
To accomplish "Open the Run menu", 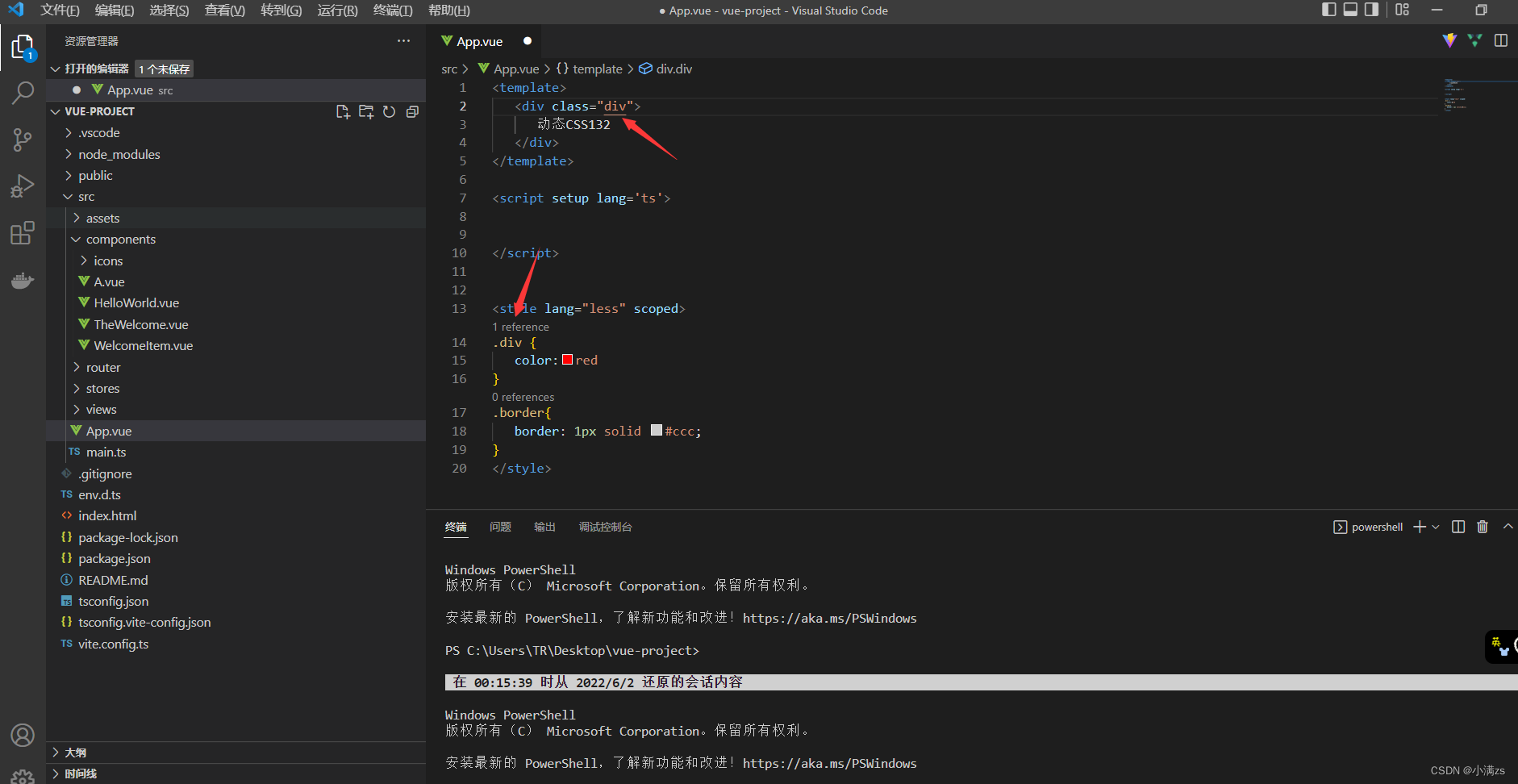I will [x=337, y=10].
